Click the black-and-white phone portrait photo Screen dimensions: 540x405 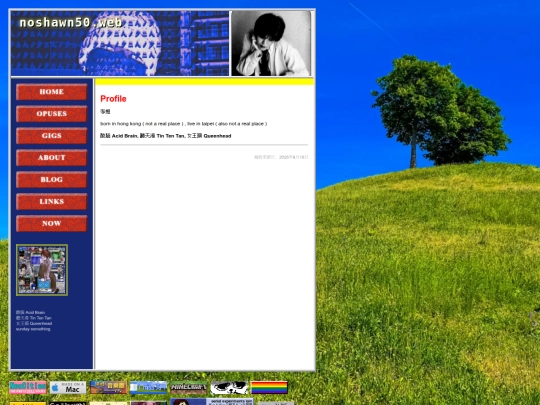coord(271,43)
